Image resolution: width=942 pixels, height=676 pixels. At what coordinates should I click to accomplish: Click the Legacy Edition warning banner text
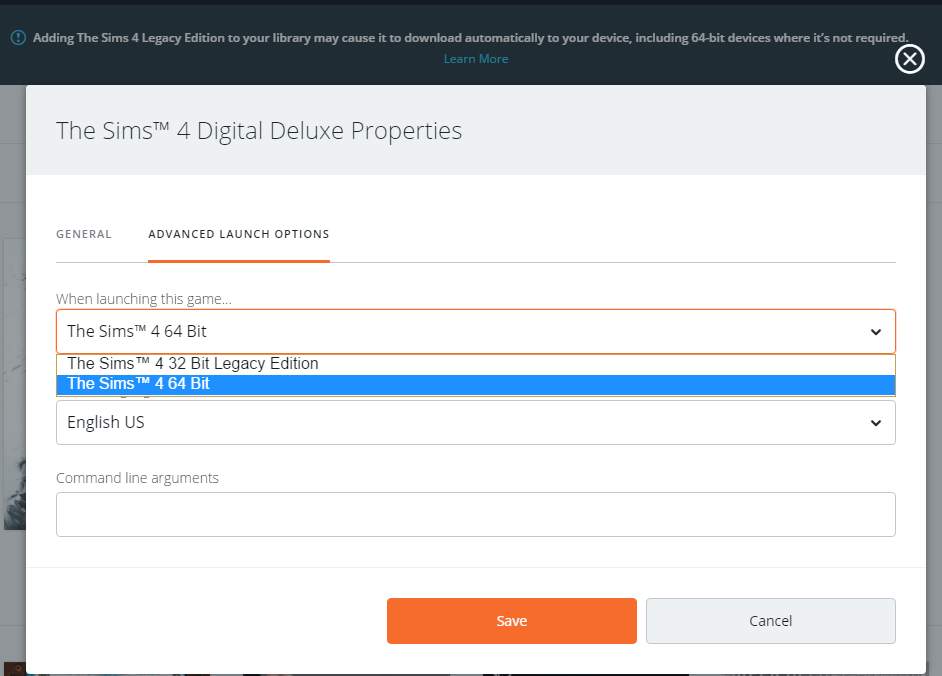(470, 38)
